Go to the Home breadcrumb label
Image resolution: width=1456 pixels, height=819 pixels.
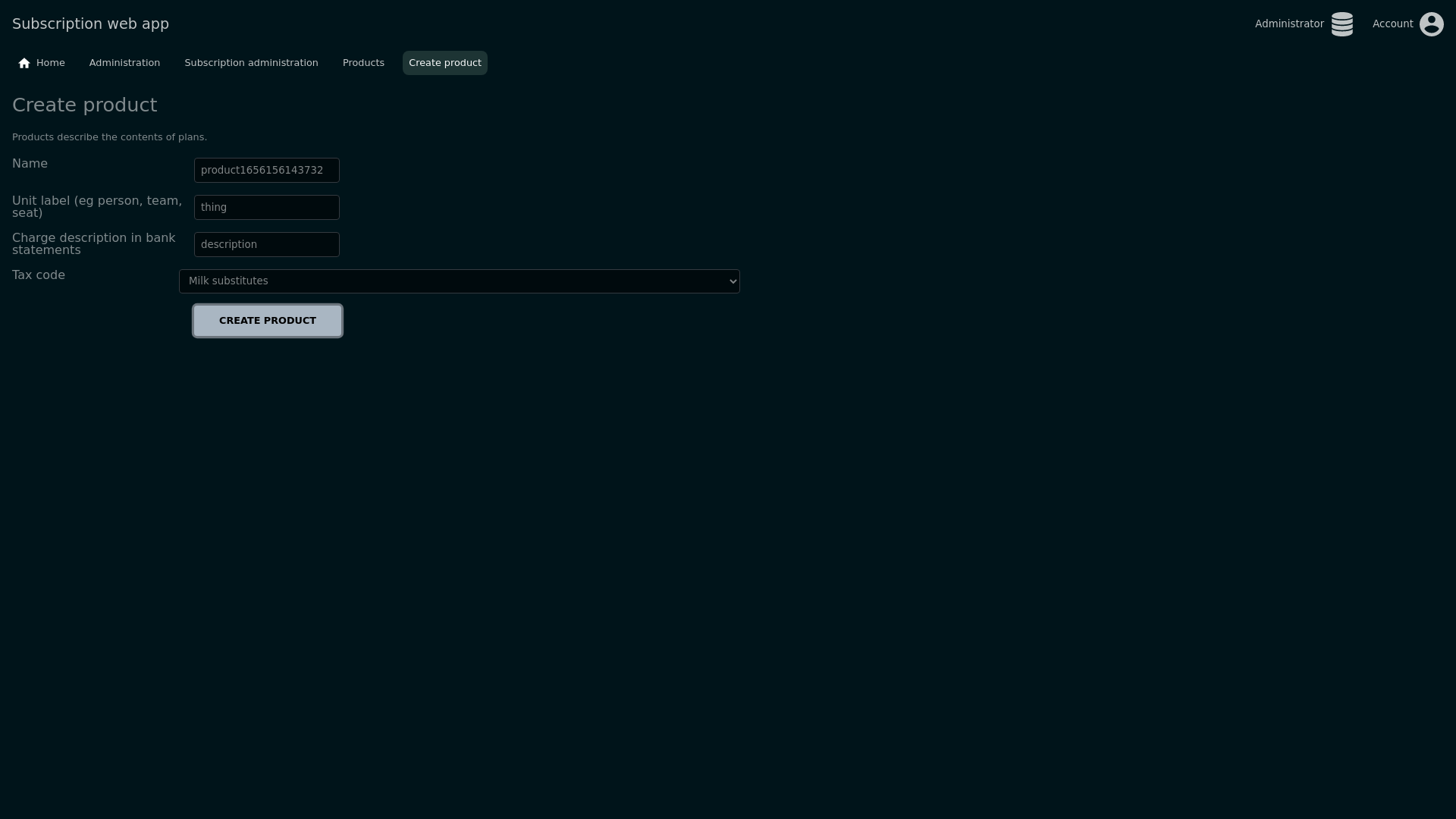click(x=50, y=63)
